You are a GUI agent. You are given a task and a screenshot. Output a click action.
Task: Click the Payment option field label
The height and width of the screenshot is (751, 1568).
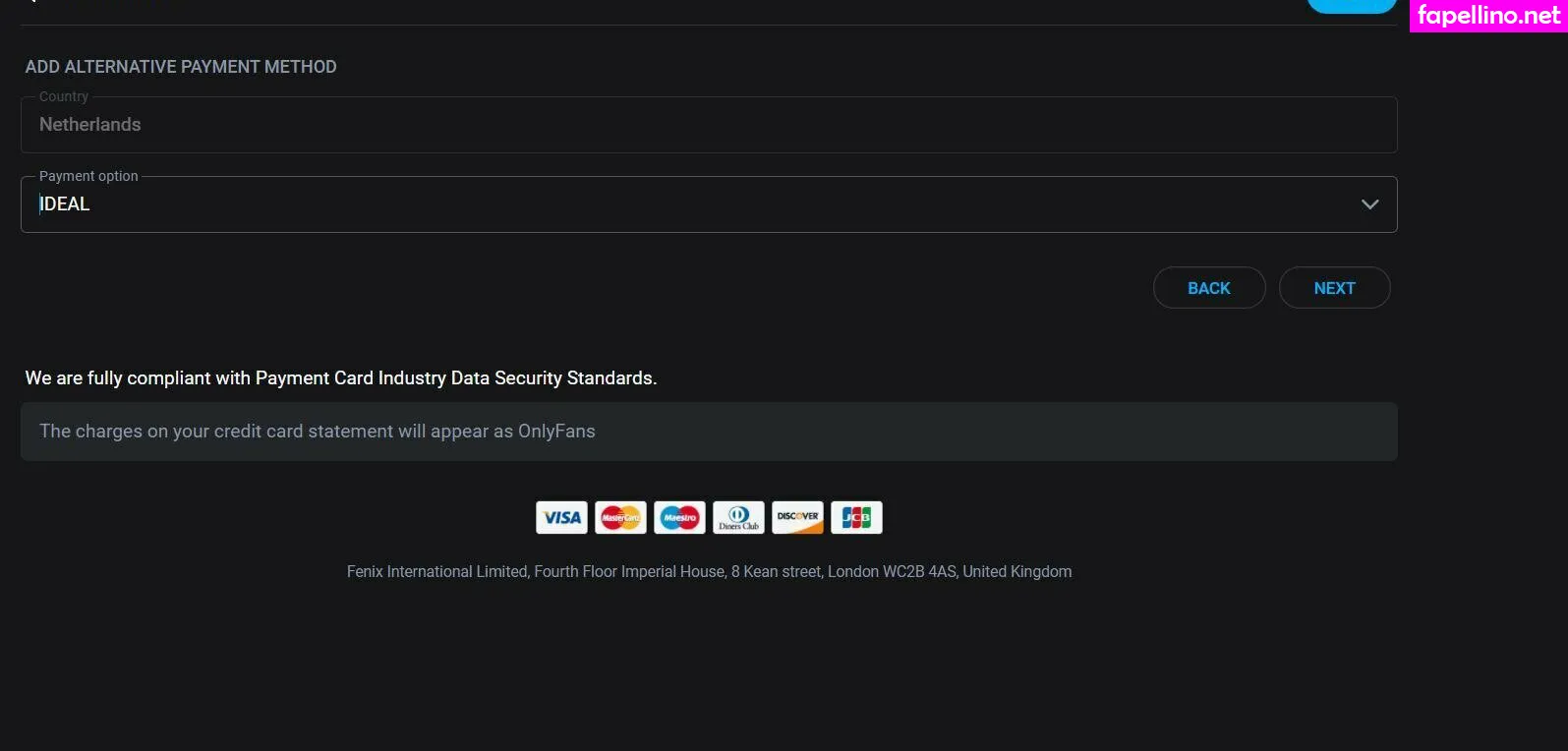pos(88,176)
